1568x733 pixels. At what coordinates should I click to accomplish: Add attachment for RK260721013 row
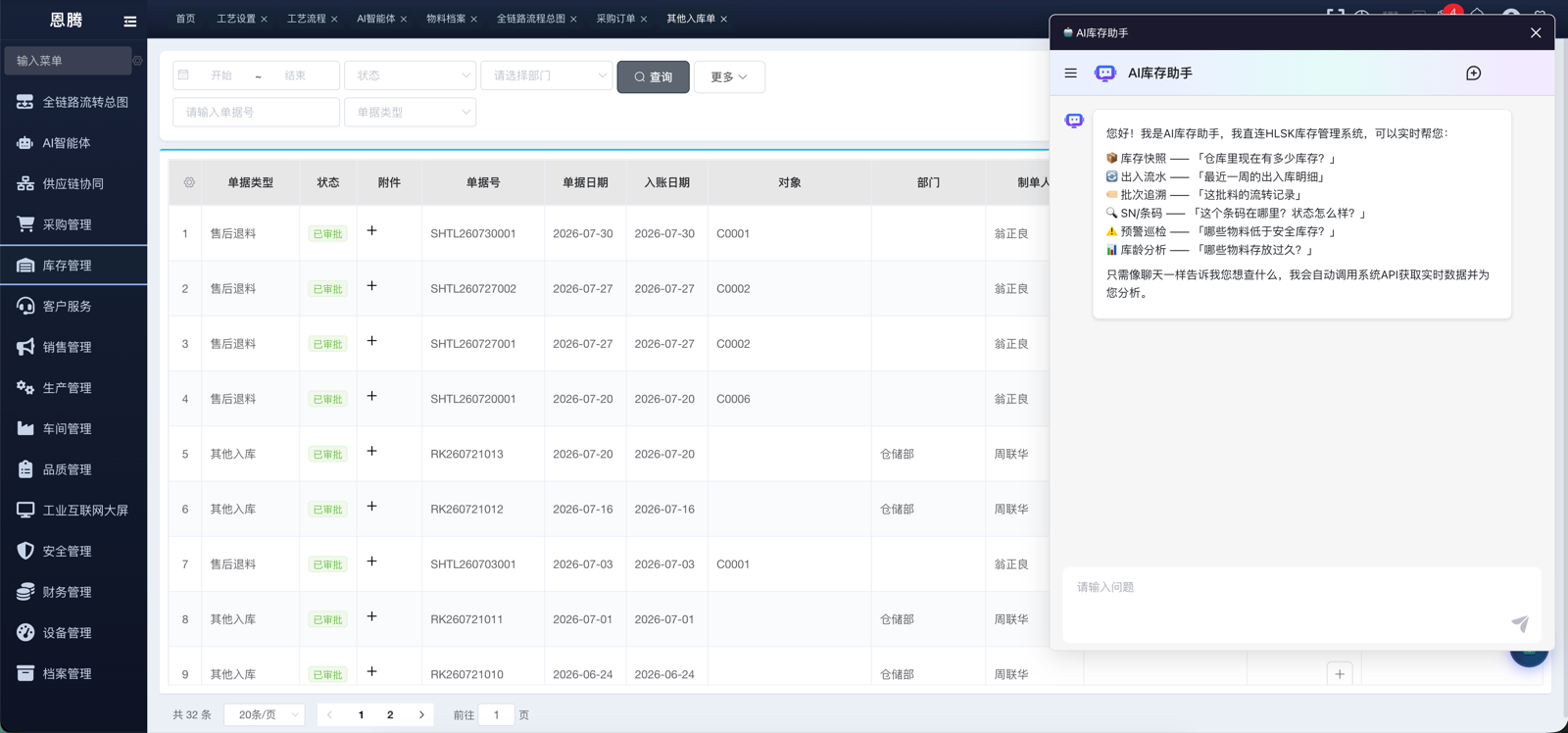click(371, 451)
